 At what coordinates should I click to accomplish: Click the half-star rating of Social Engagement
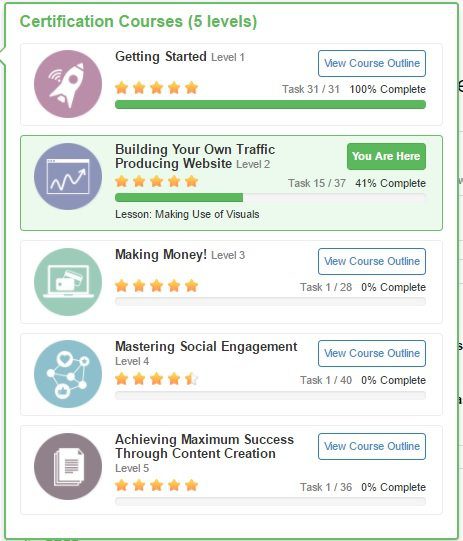pos(191,379)
